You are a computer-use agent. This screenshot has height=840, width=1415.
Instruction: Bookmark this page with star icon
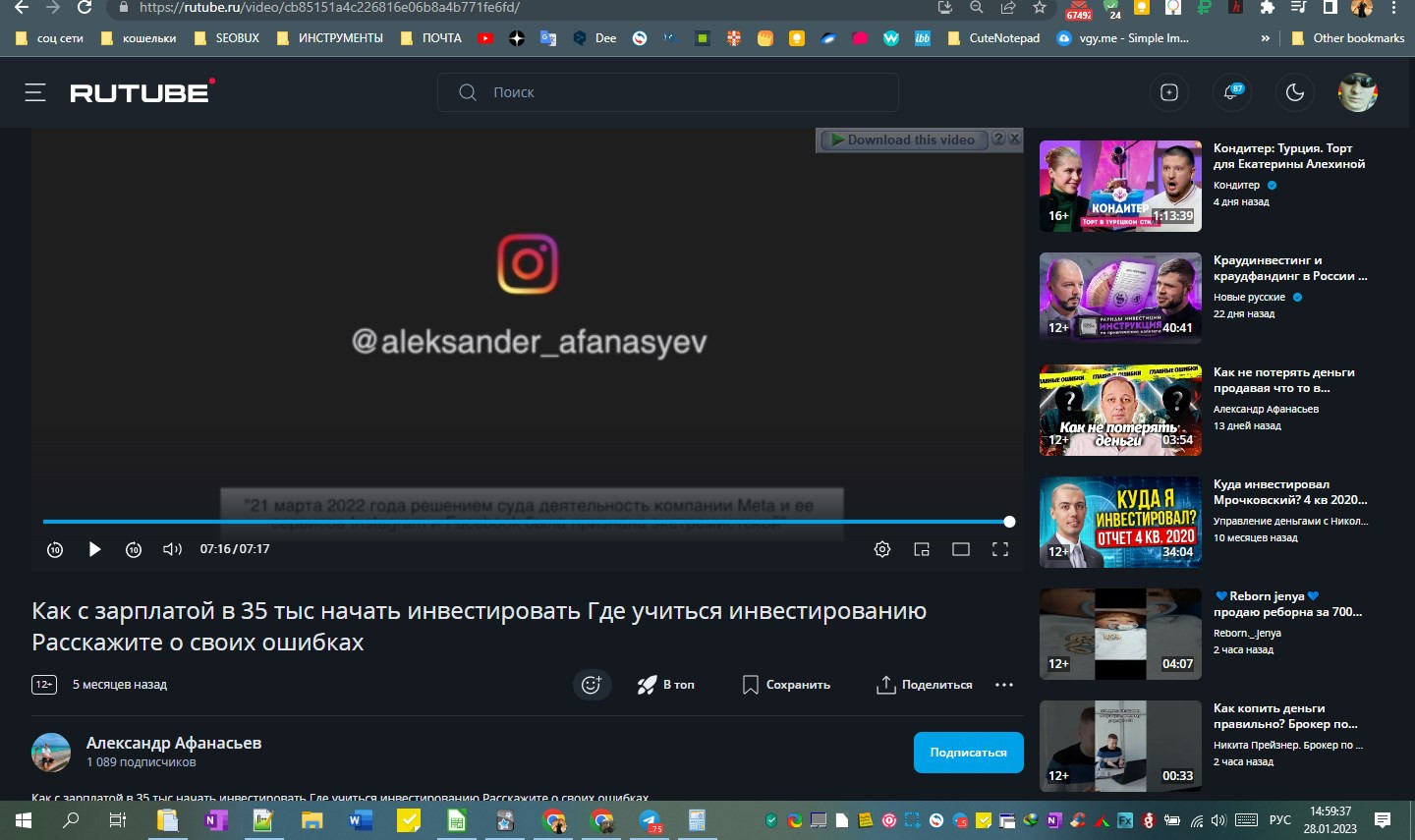coord(1040,8)
